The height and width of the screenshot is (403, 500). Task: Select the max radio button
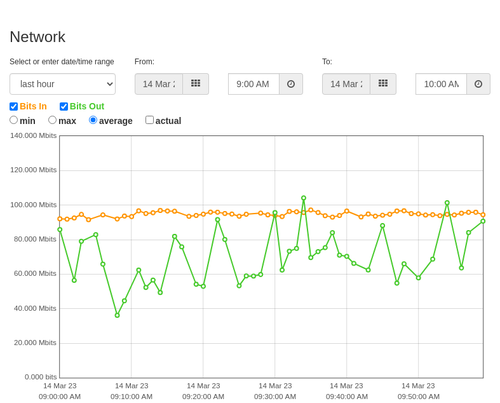52,120
